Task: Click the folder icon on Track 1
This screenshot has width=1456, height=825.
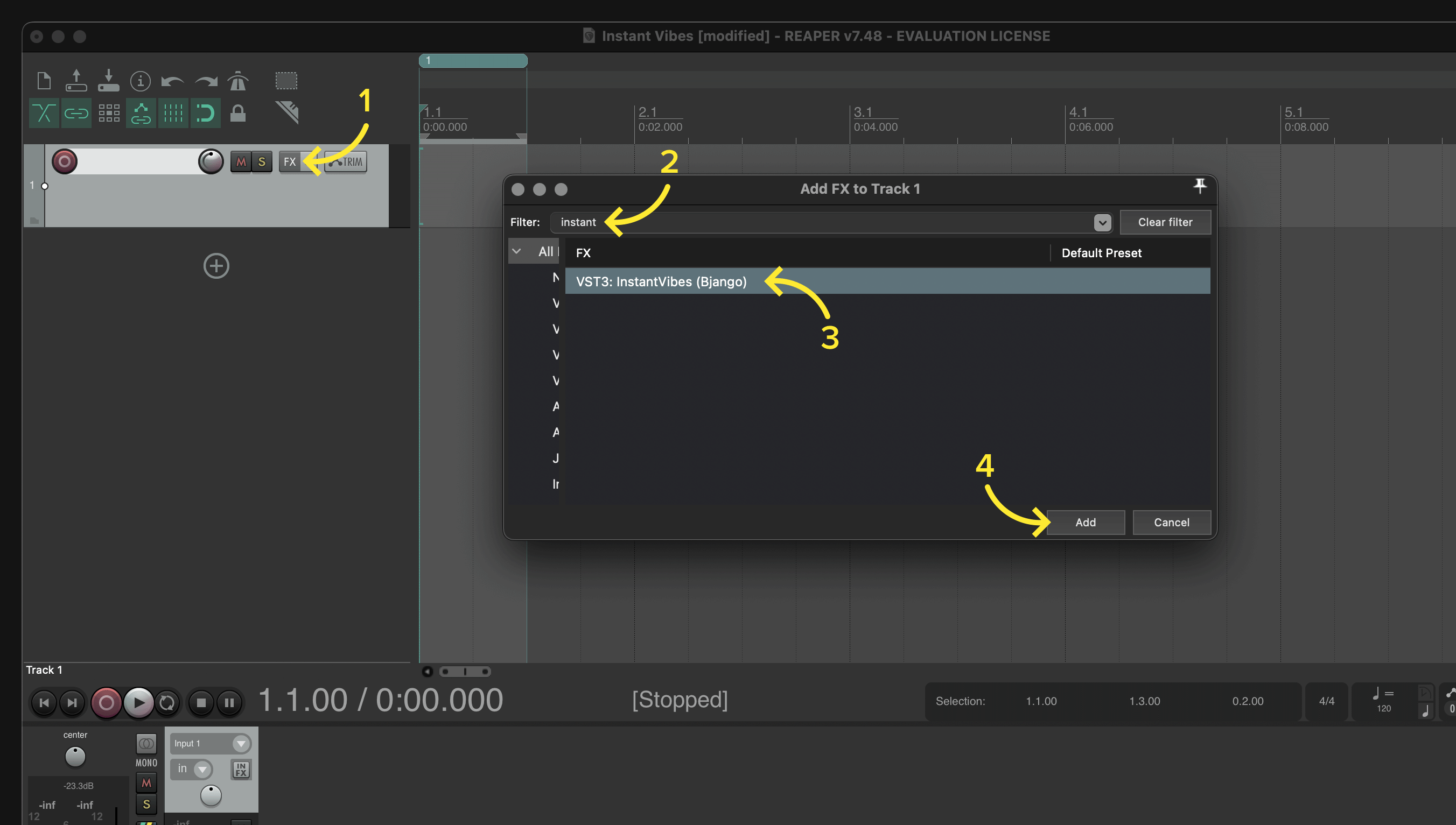Action: [x=34, y=221]
